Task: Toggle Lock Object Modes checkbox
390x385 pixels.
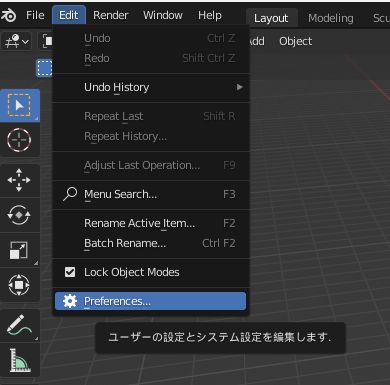Action: pos(70,272)
